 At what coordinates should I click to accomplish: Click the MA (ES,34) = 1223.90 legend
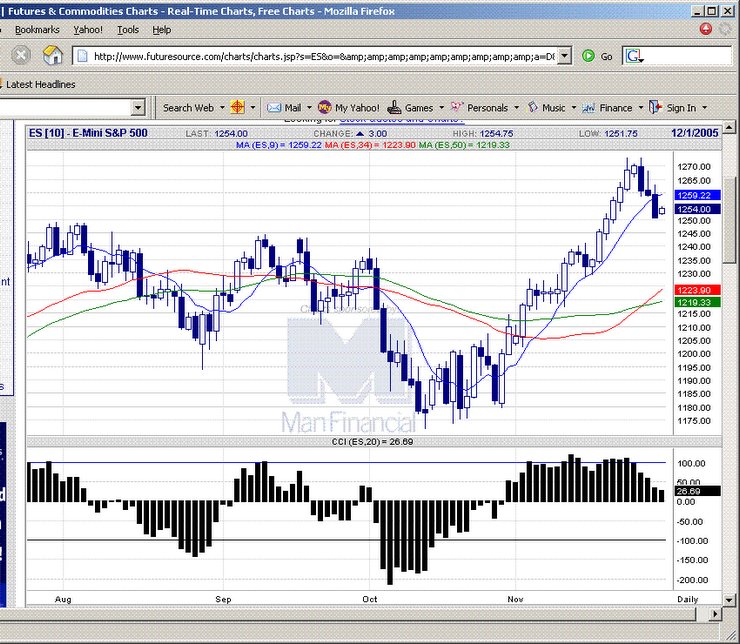point(370,145)
